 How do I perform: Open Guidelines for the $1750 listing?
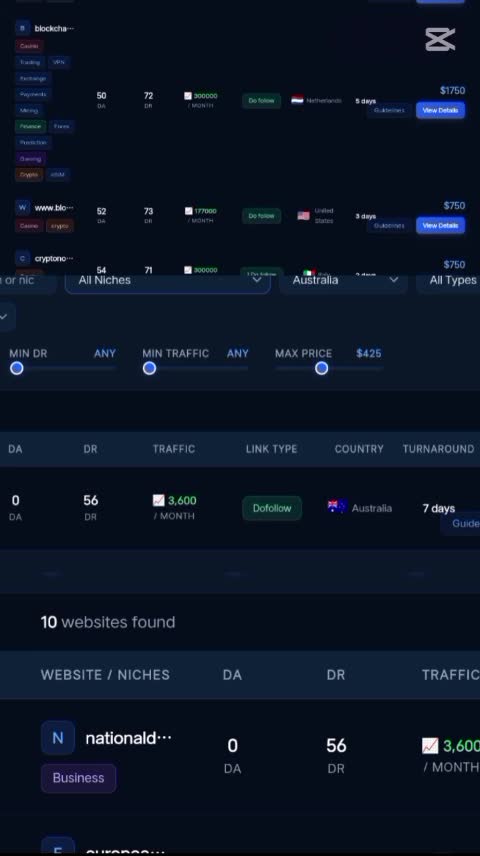pos(389,110)
